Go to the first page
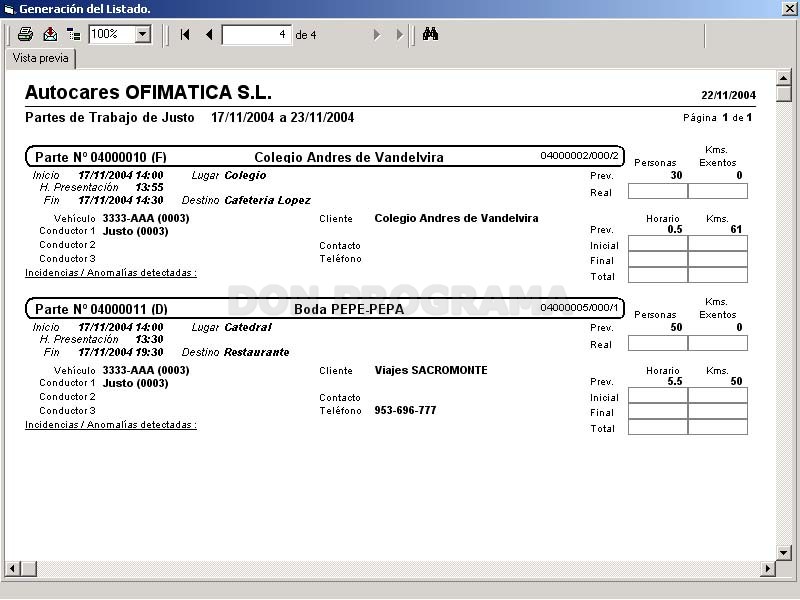Screen dimensions: 800x600 click(x=185, y=34)
